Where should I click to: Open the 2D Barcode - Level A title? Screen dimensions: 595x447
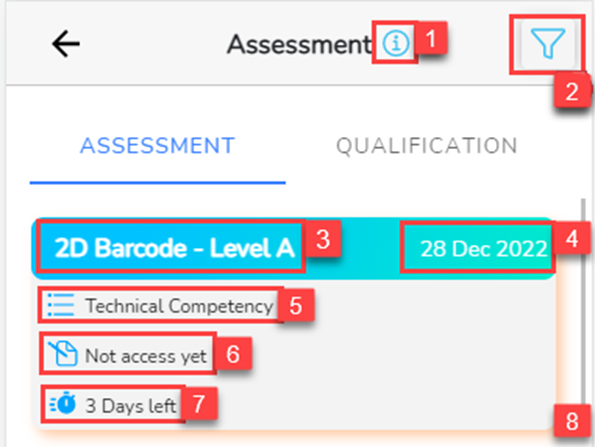(x=174, y=248)
